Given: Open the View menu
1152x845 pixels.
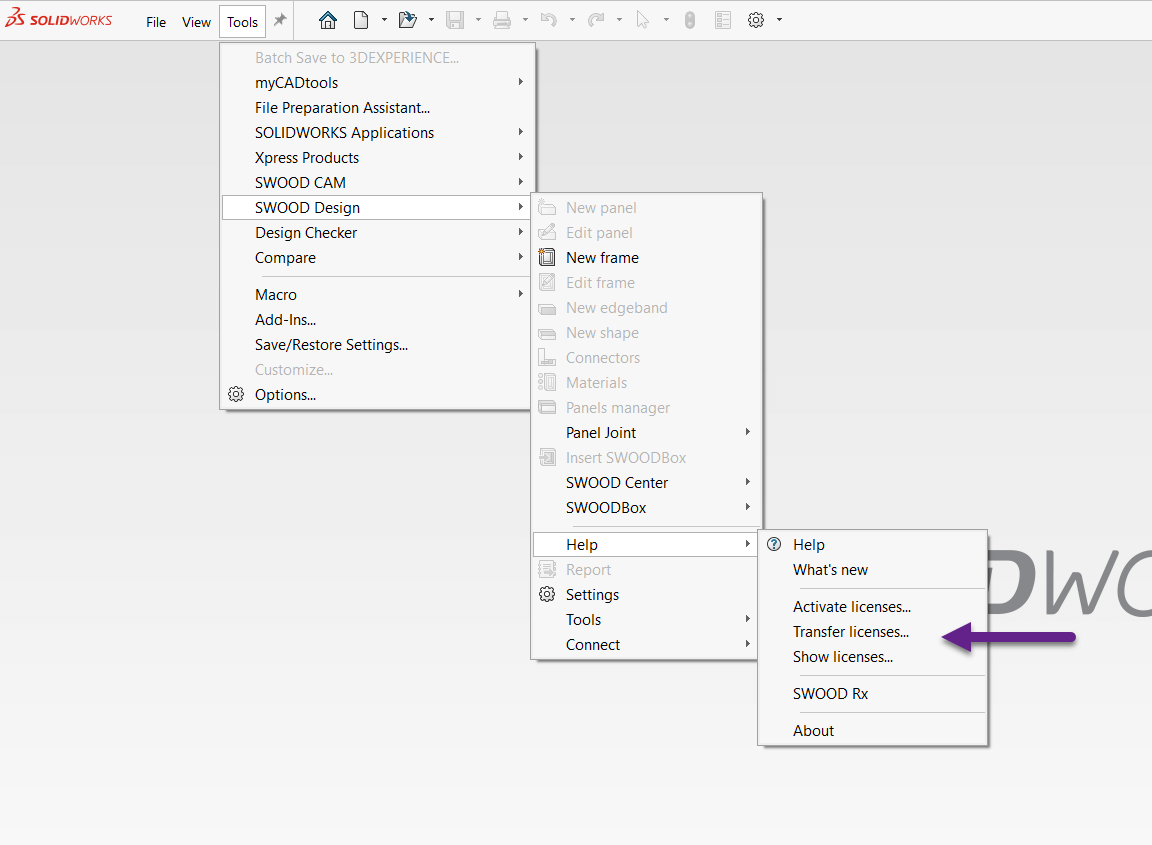Looking at the screenshot, I should [196, 22].
